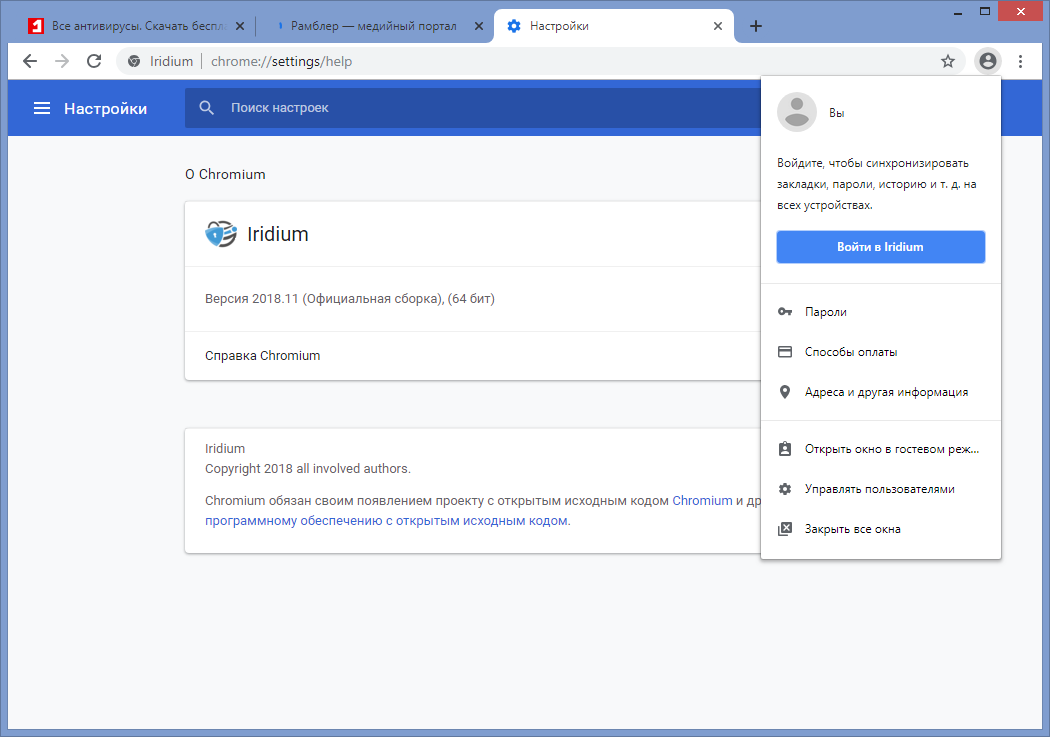Click the red favicon of antivirus tab
This screenshot has height=737, width=1050.
tap(35, 26)
